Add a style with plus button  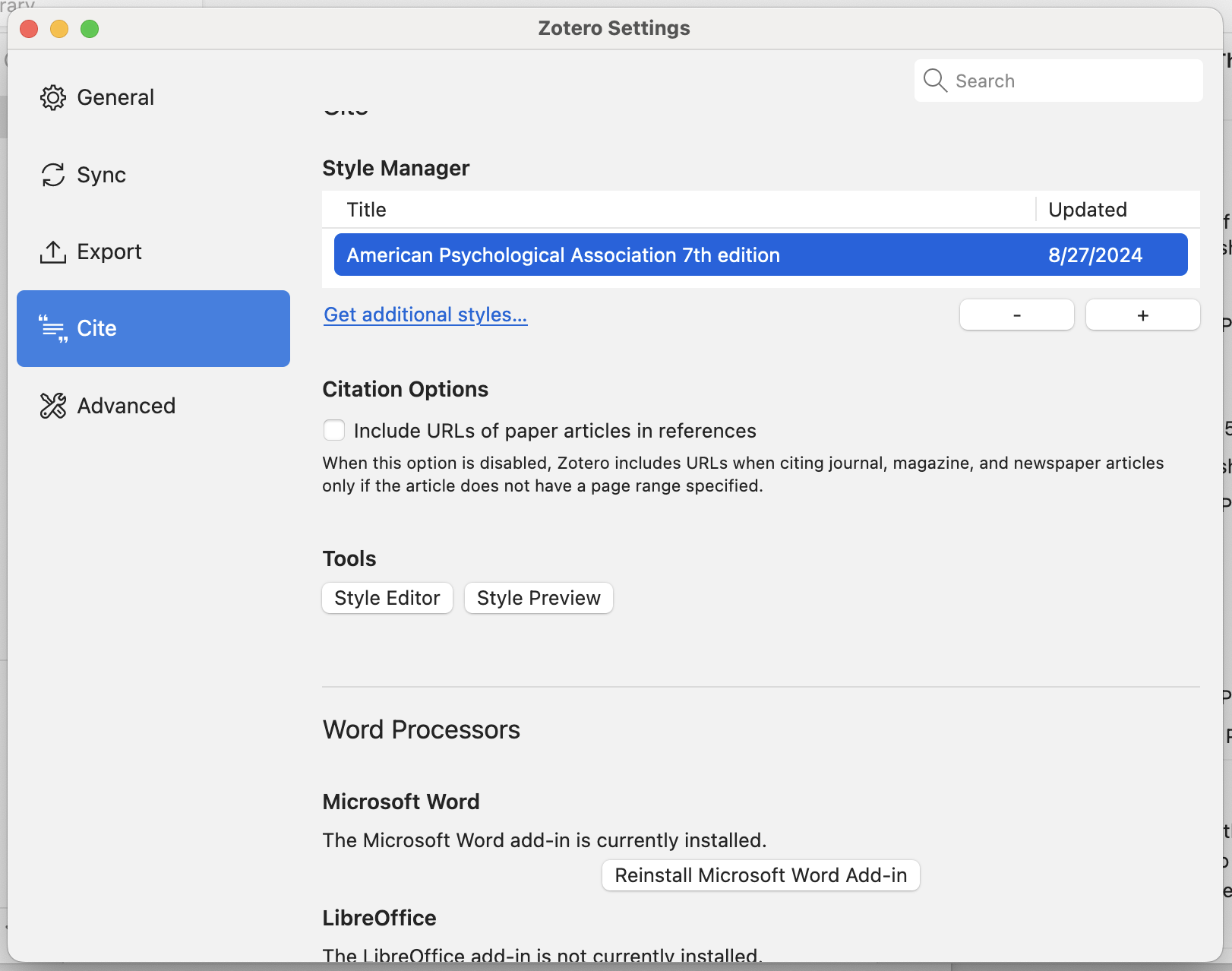[x=1143, y=315]
